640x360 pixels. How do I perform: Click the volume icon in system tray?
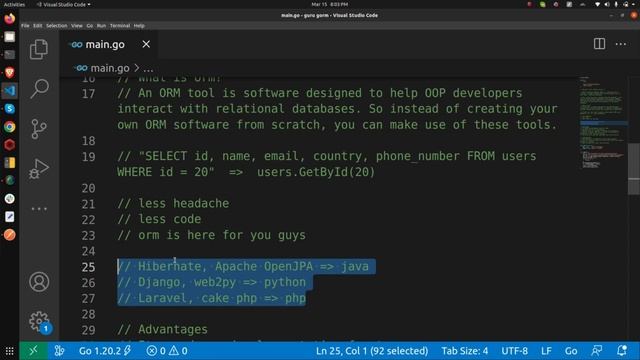pos(607,4)
